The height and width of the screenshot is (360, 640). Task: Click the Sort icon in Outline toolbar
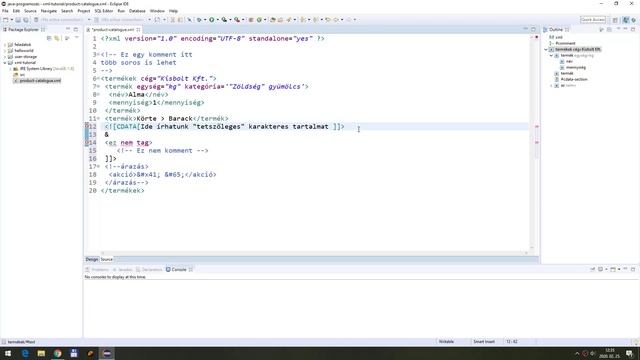(601, 29)
